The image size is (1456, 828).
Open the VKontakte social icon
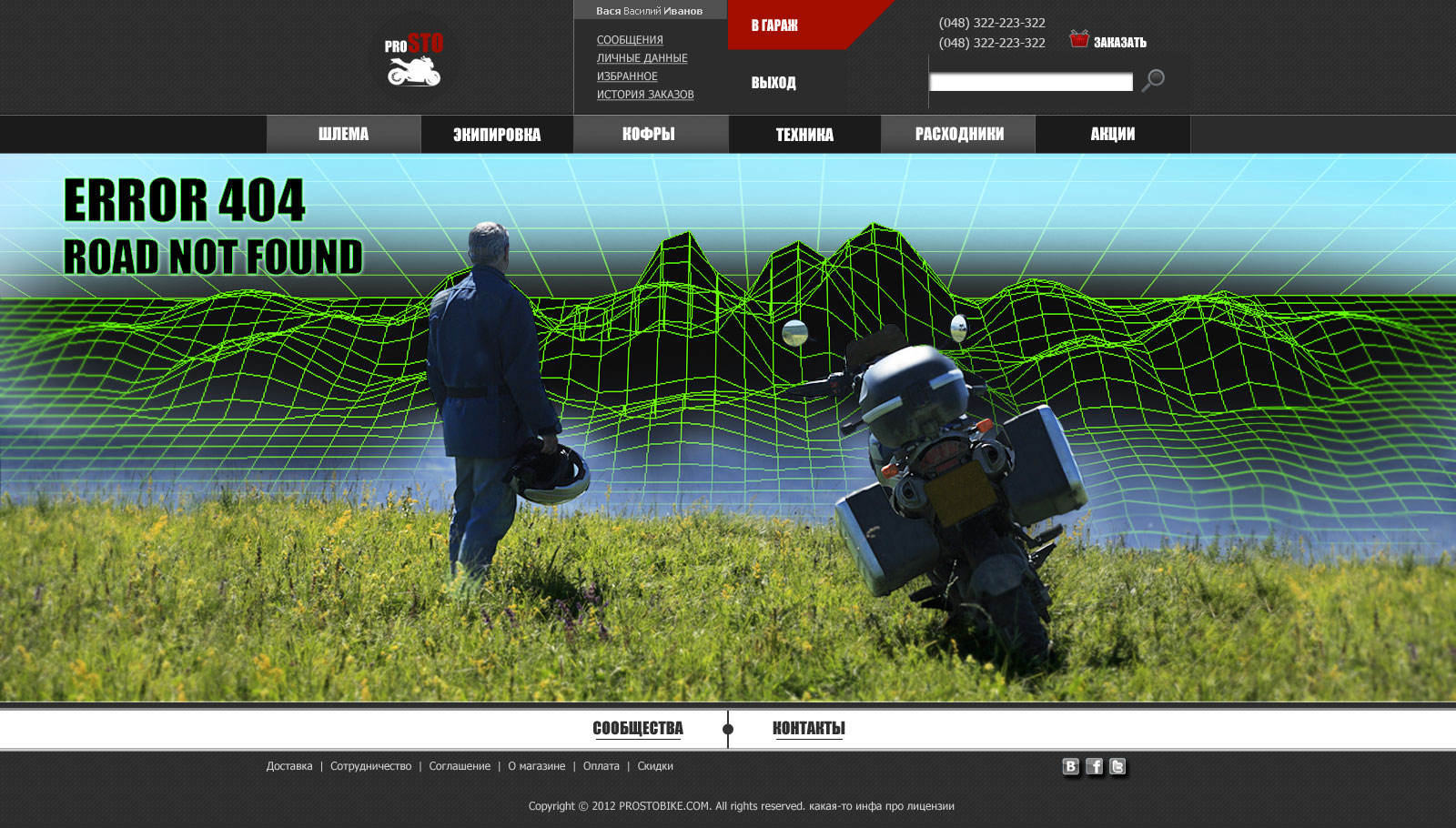[1071, 767]
